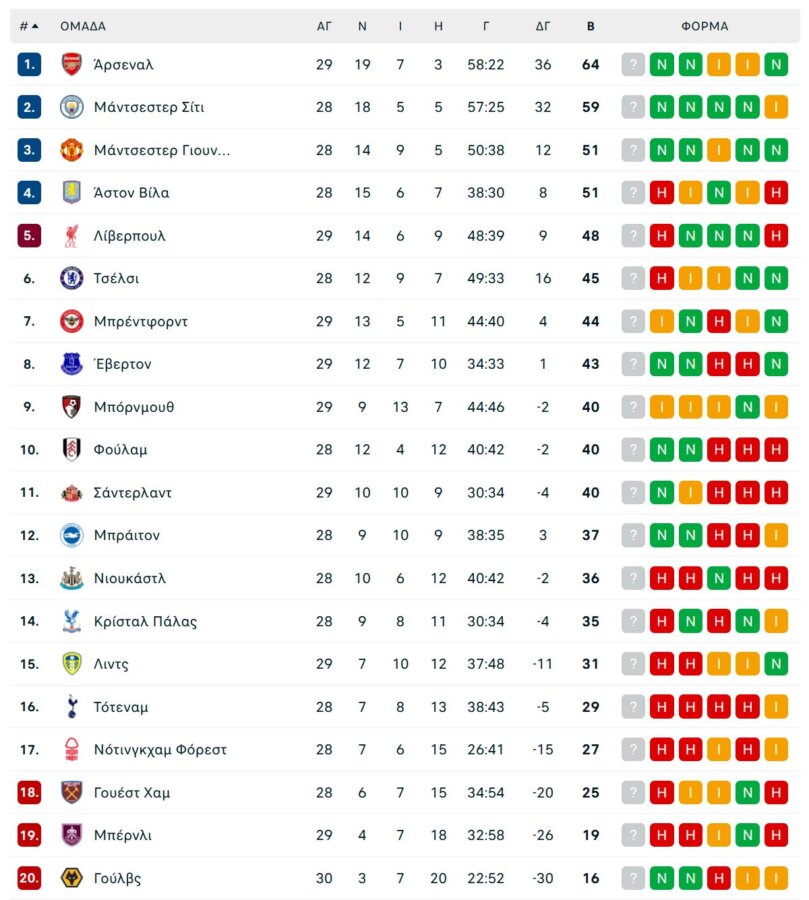Click the gray ? box in Liverpool's form row
Image resolution: width=809 pixels, height=900 pixels.
[x=631, y=236]
